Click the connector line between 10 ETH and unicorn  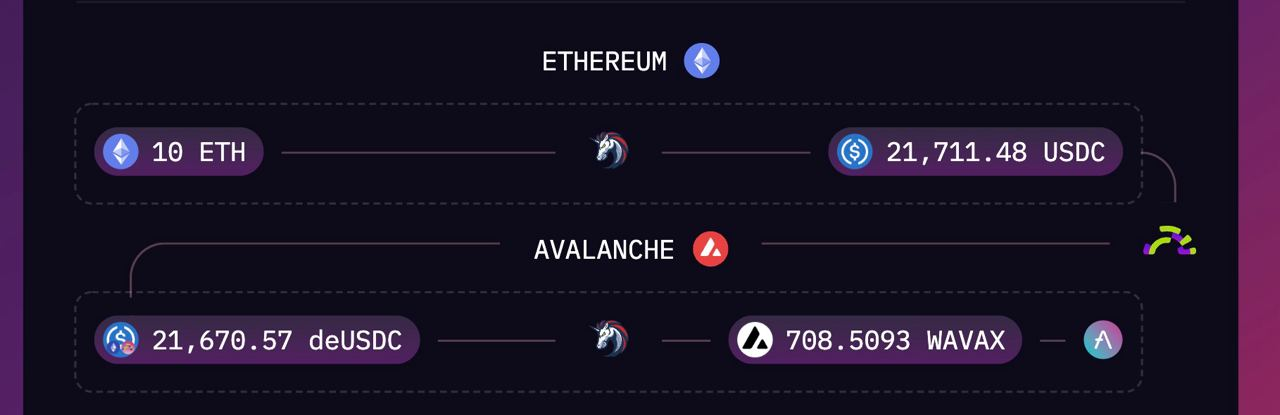pos(418,153)
